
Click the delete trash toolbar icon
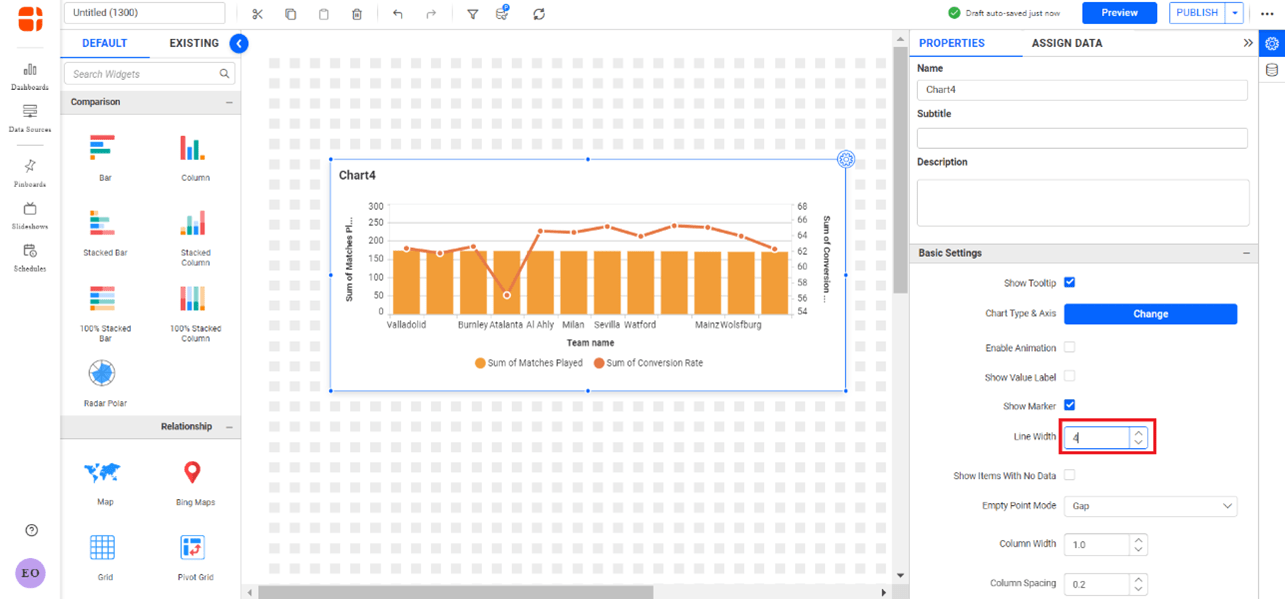(357, 14)
